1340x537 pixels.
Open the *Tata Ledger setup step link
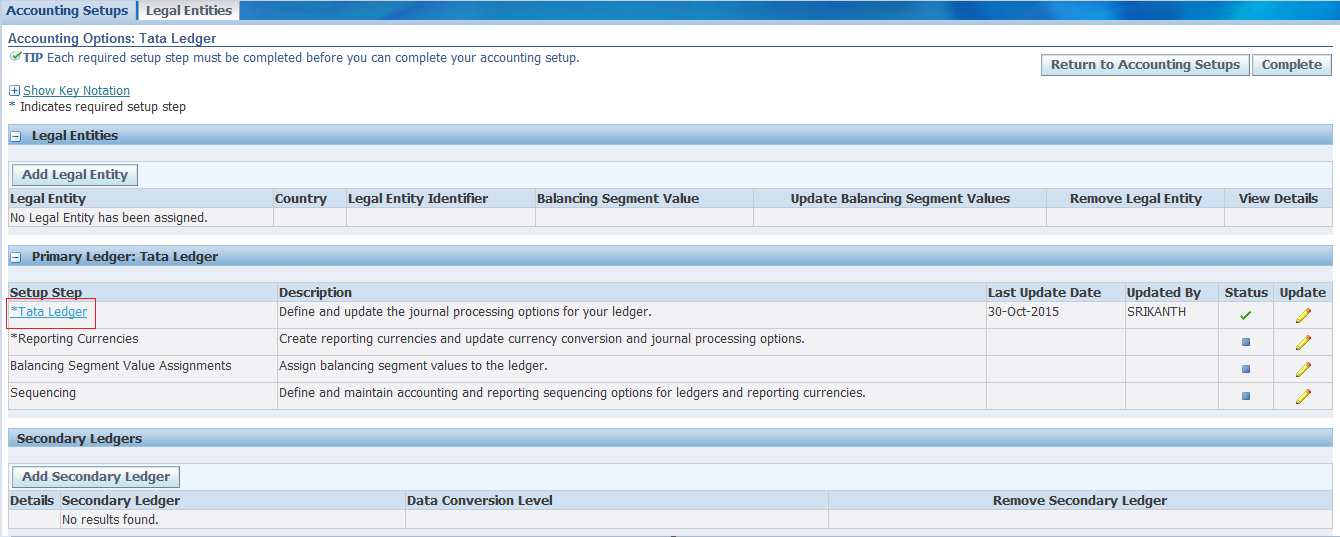[x=49, y=312]
